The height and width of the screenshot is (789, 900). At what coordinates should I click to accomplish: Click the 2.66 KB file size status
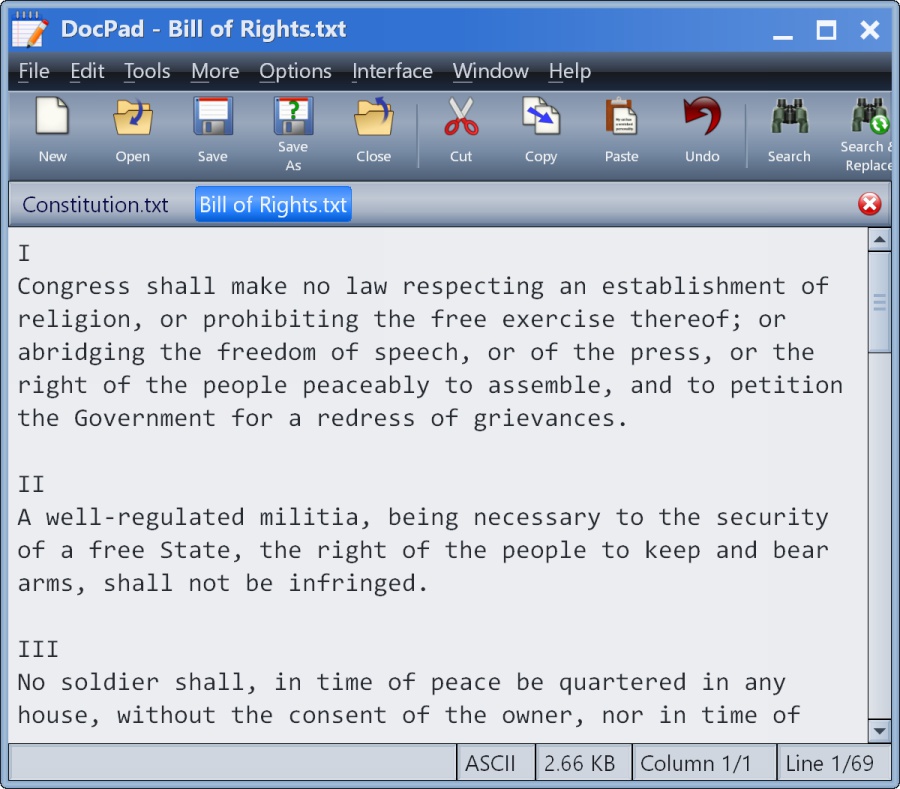(x=583, y=763)
